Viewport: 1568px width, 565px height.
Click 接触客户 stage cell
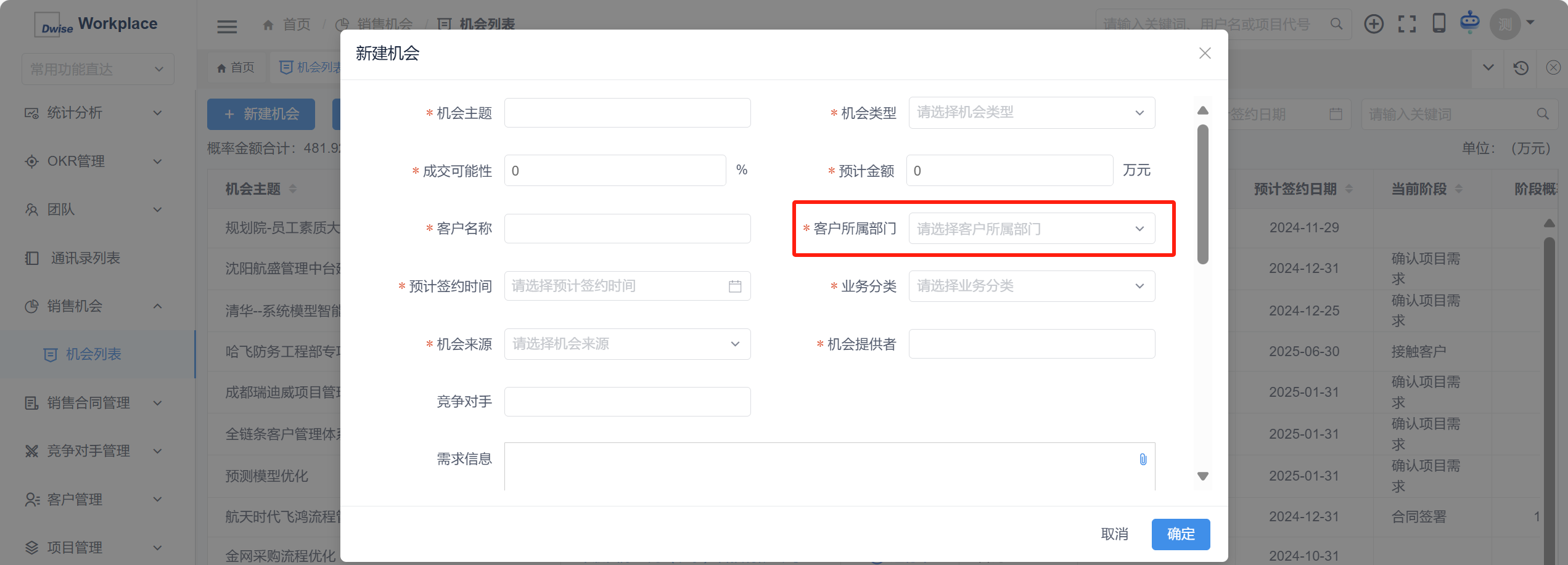click(1418, 352)
